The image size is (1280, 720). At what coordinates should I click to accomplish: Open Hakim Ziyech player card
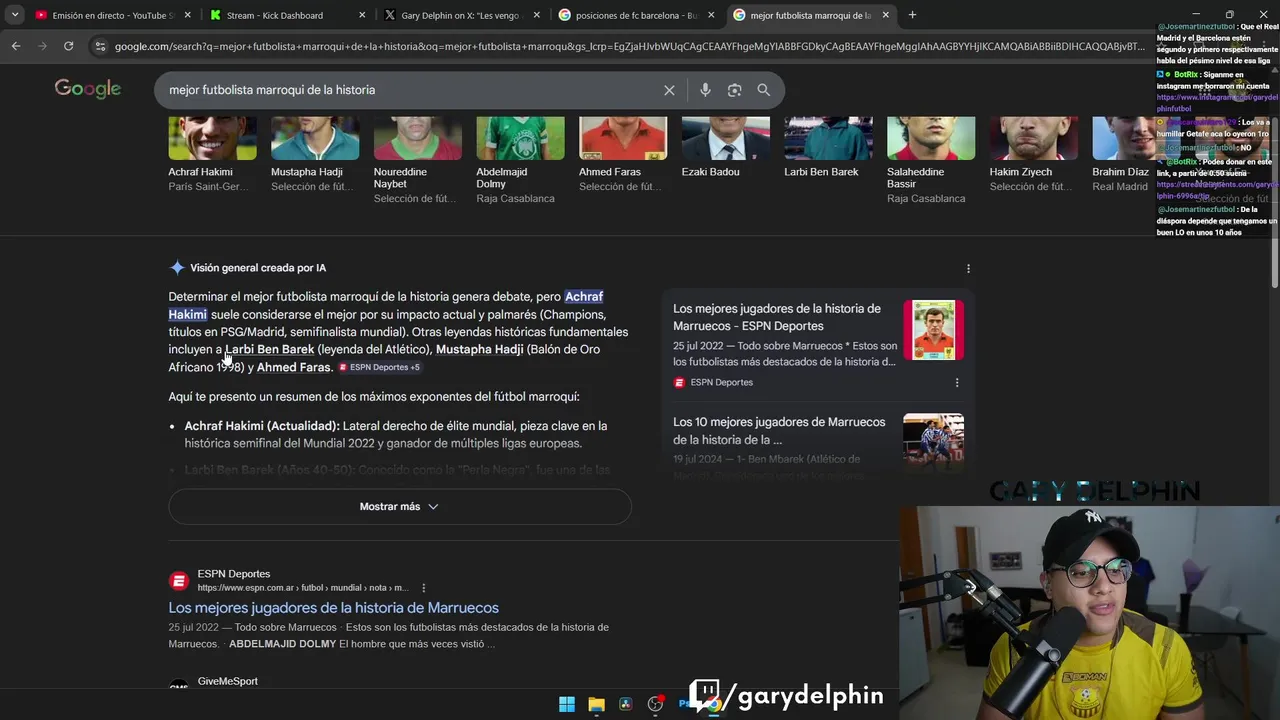click(1034, 156)
